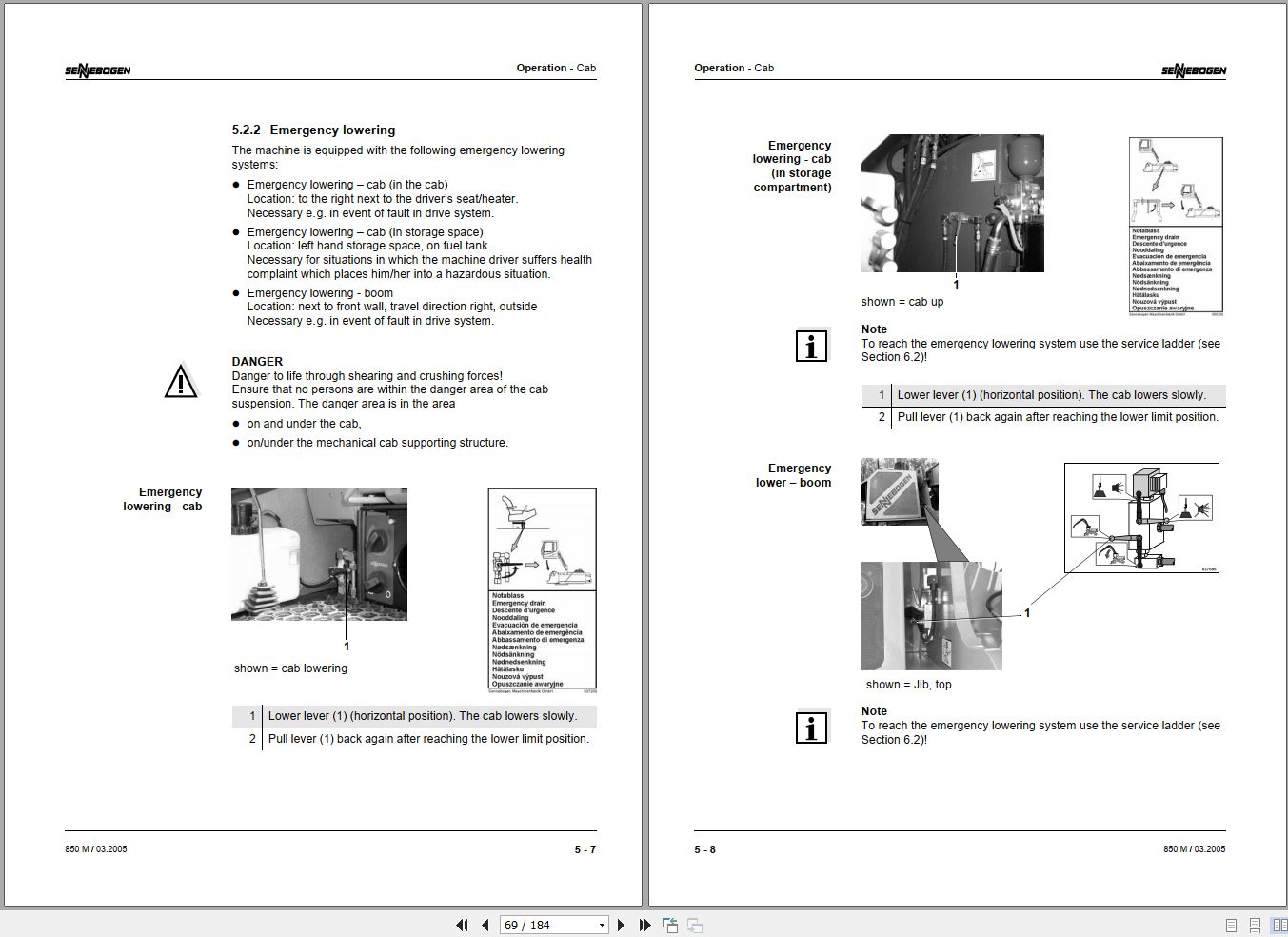
Task: Click the boom emergency lowering schematic diagram
Action: [x=1141, y=518]
